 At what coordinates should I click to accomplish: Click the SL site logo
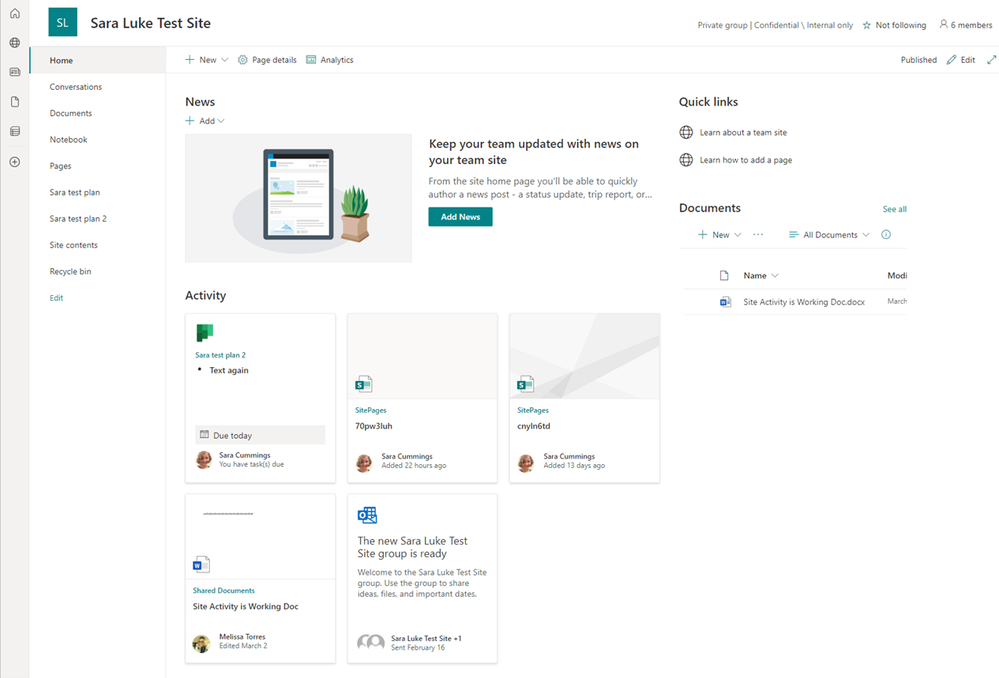point(62,23)
